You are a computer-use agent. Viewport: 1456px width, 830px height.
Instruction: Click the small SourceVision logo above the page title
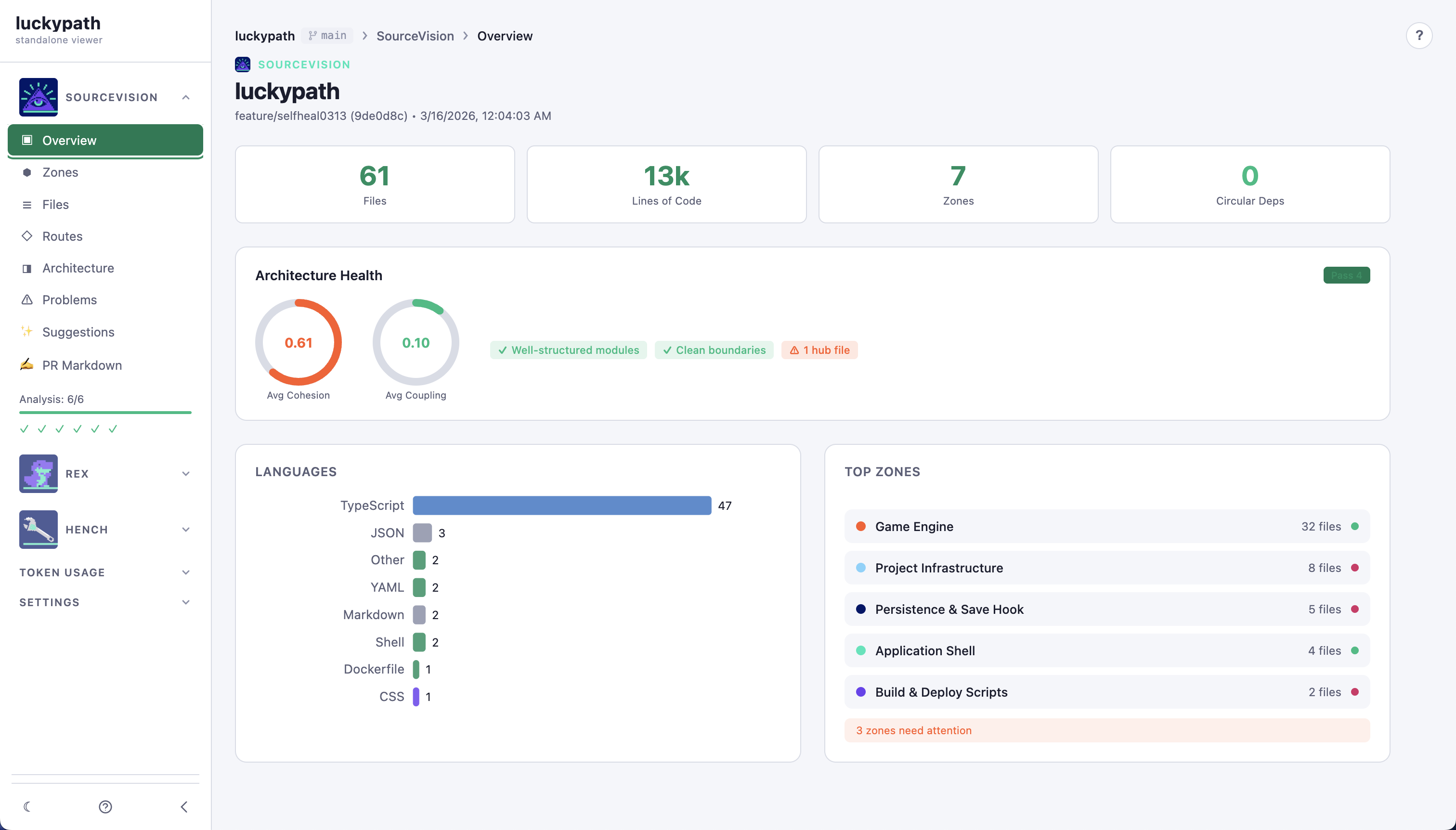pyautogui.click(x=242, y=65)
